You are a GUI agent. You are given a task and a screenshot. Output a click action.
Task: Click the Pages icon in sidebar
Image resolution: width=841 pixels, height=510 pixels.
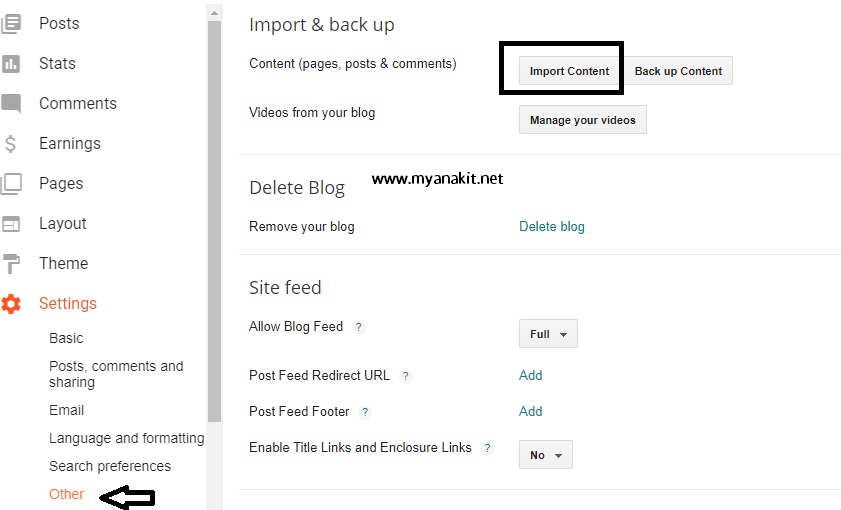[x=11, y=183]
